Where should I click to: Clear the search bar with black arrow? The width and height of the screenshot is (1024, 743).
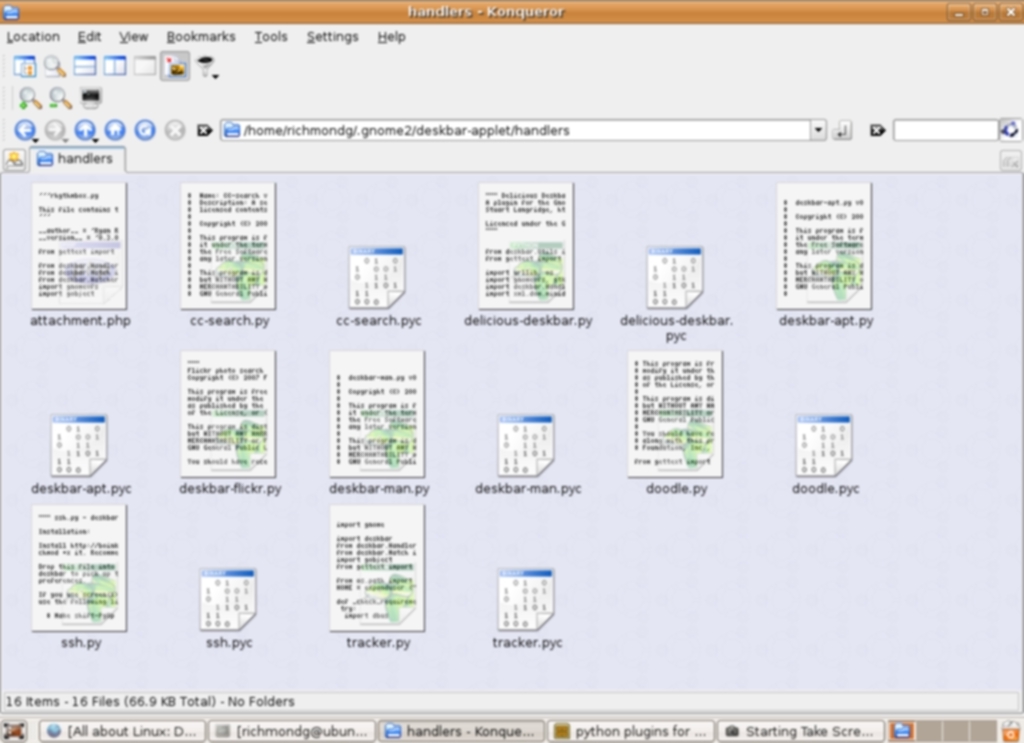click(x=877, y=131)
